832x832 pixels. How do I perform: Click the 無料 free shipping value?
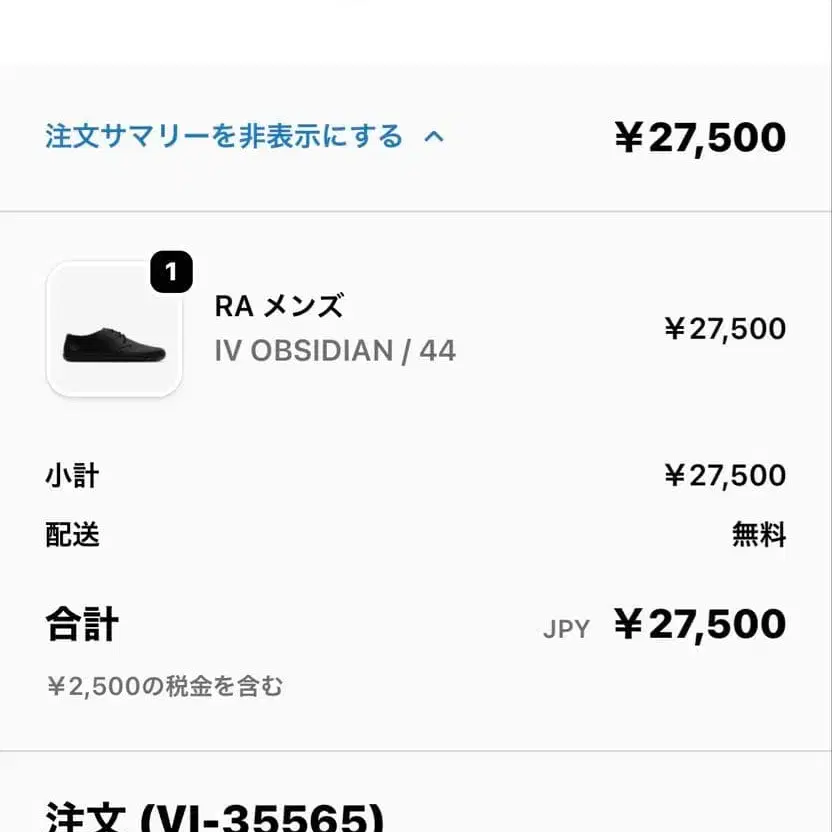(759, 535)
